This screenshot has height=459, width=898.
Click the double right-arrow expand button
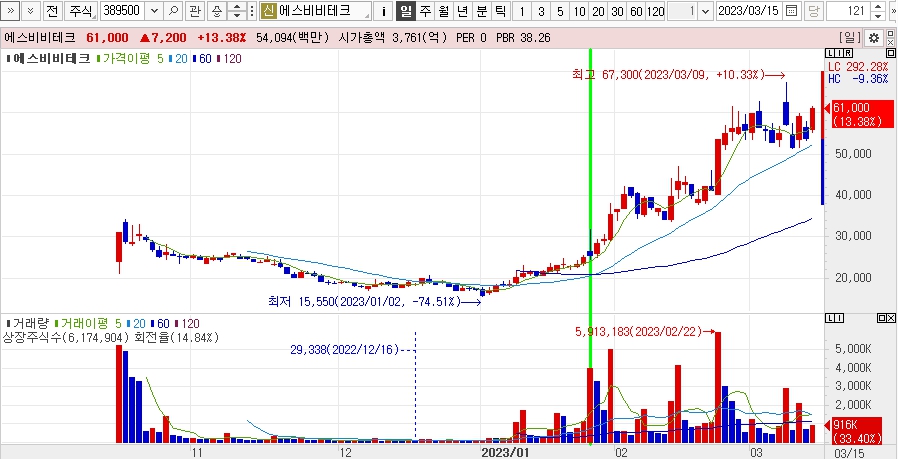tap(12, 10)
